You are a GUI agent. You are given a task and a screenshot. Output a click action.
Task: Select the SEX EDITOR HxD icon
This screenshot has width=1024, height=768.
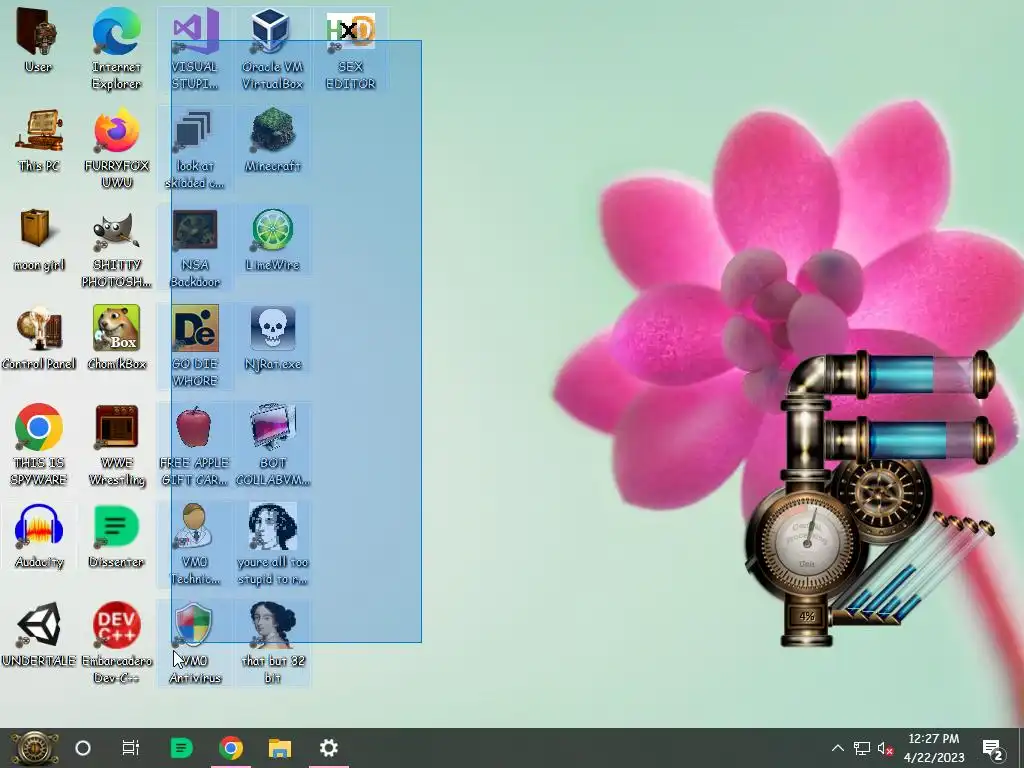click(351, 49)
